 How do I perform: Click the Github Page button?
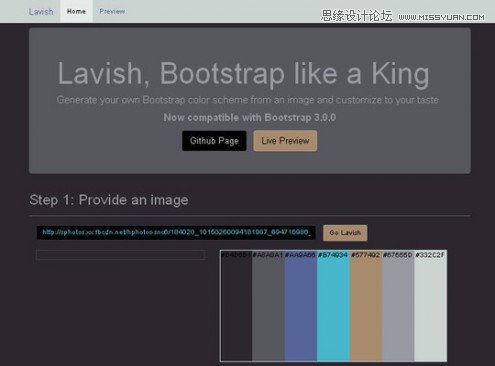point(214,141)
